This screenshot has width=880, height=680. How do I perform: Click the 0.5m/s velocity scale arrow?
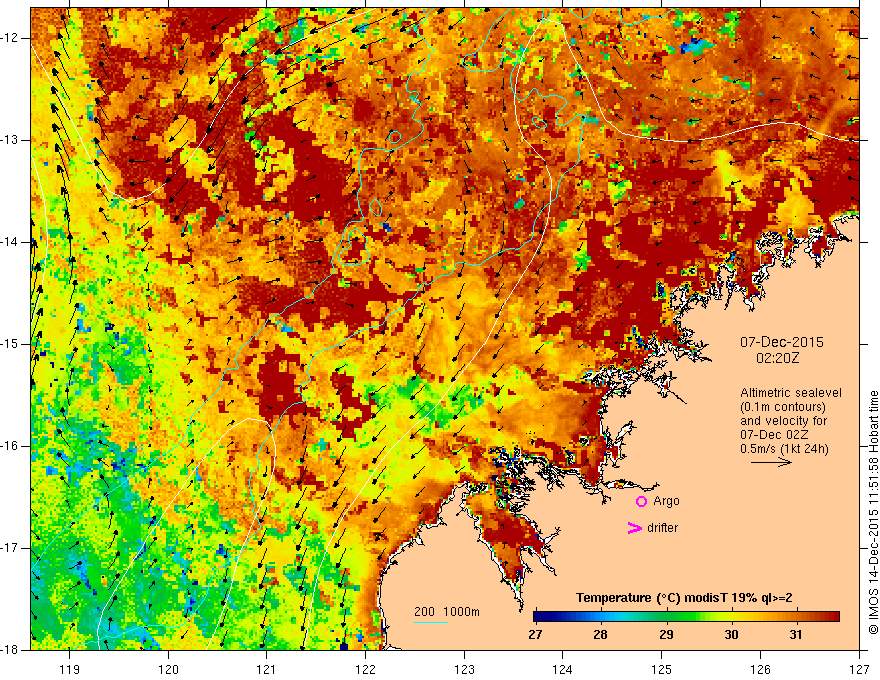tap(771, 462)
